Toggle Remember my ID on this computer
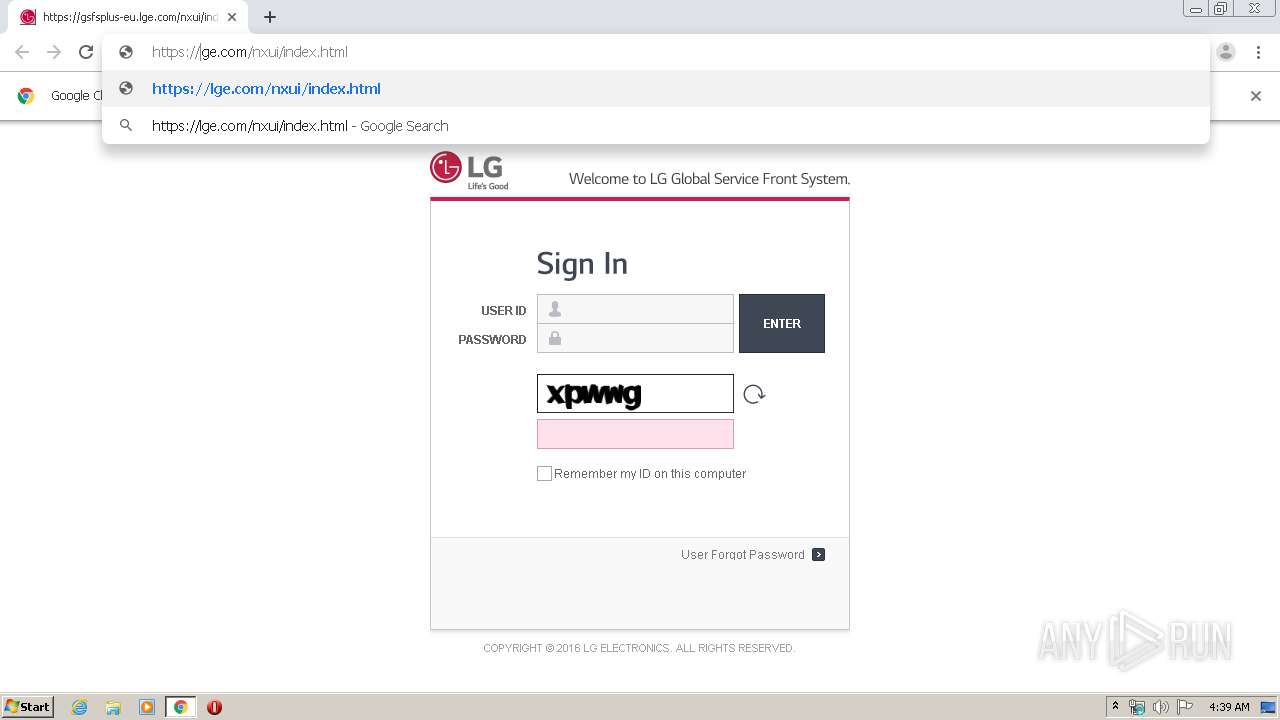The image size is (1280, 720). coord(544,474)
